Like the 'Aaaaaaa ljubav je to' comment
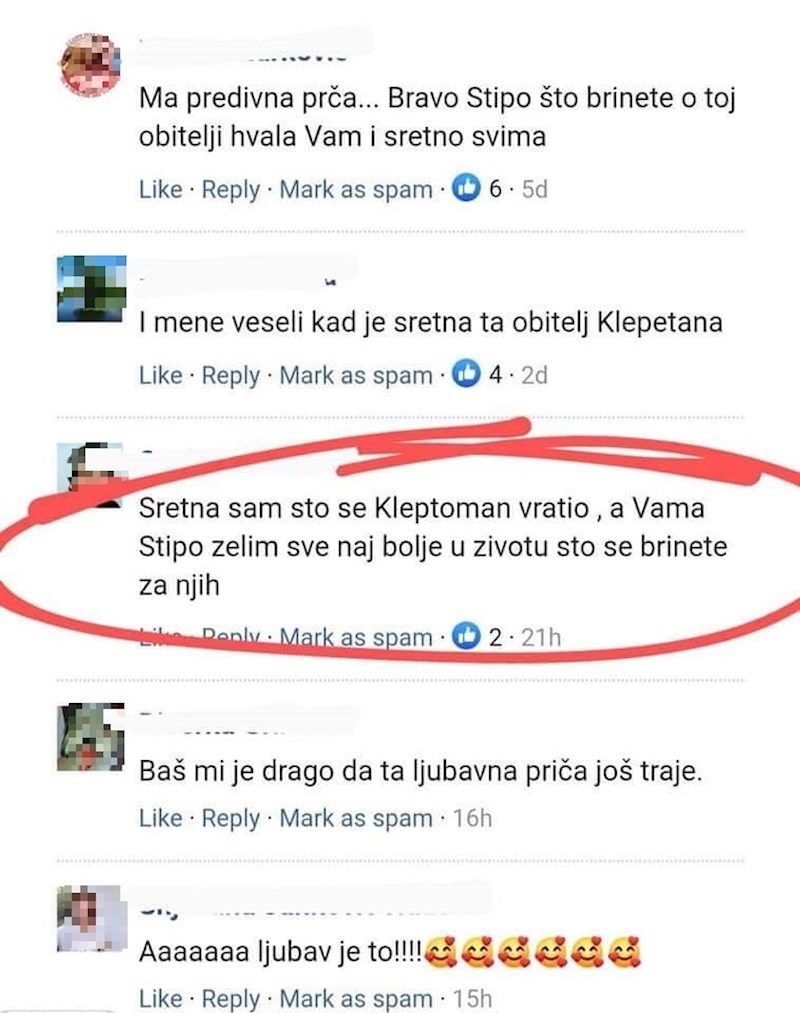 [160, 999]
